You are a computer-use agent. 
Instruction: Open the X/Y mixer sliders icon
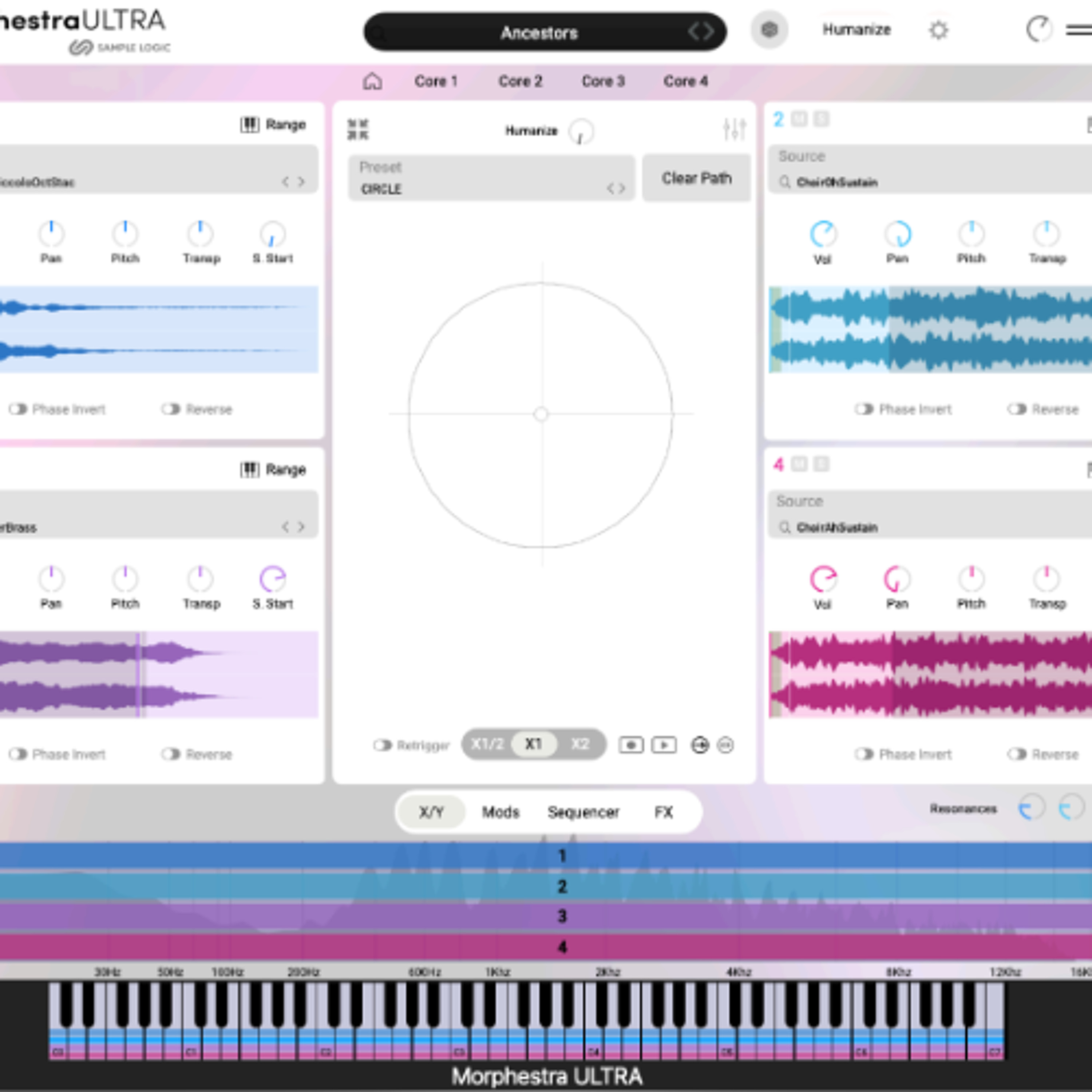[734, 130]
